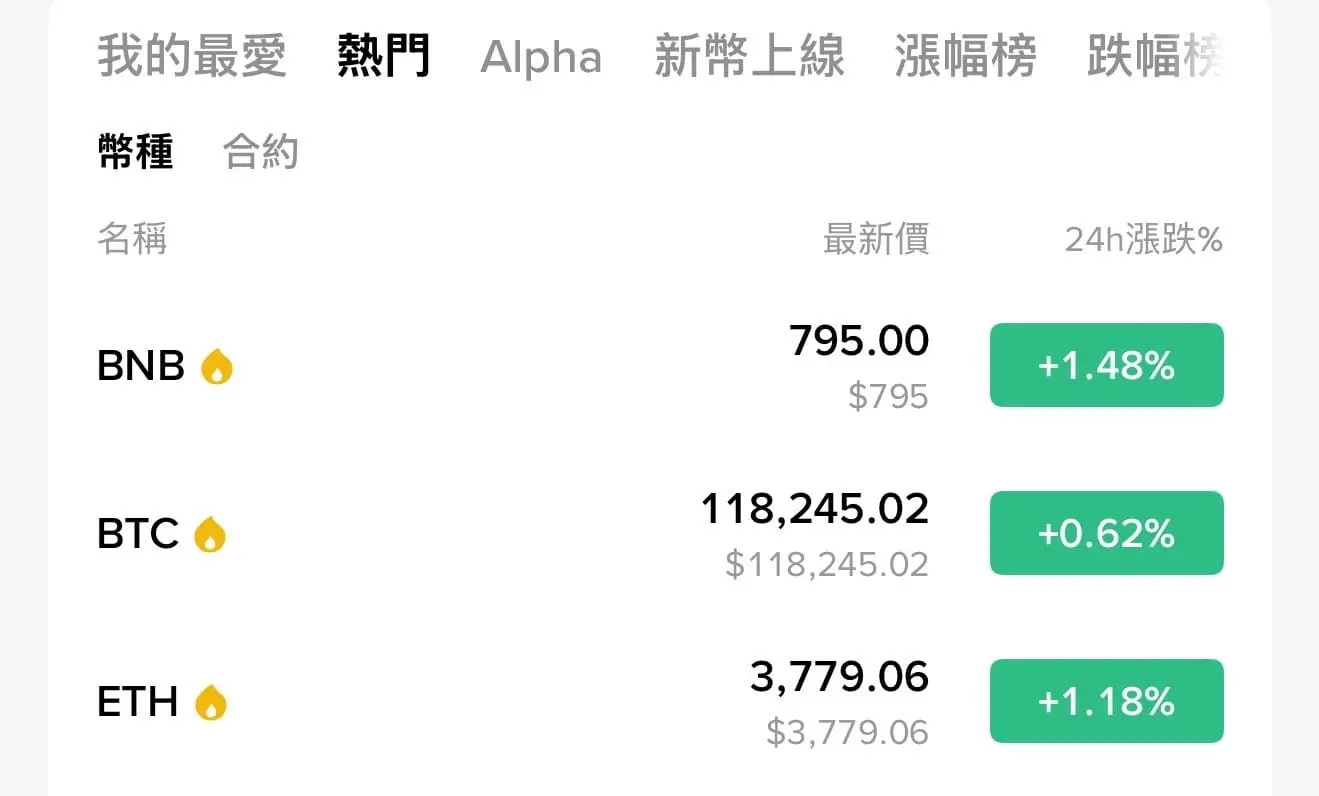Viewport: 1319px width, 796px height.
Task: Tap the flame icon next to BTC
Action: point(210,534)
